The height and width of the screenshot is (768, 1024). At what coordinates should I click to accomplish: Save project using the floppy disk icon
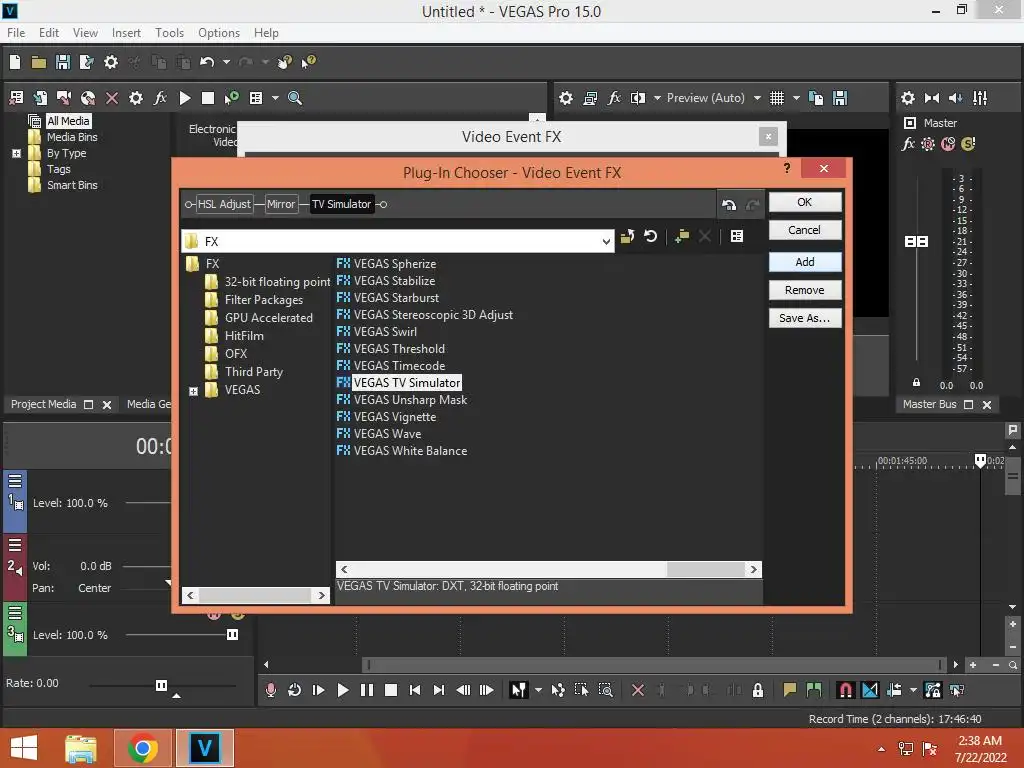[63, 62]
